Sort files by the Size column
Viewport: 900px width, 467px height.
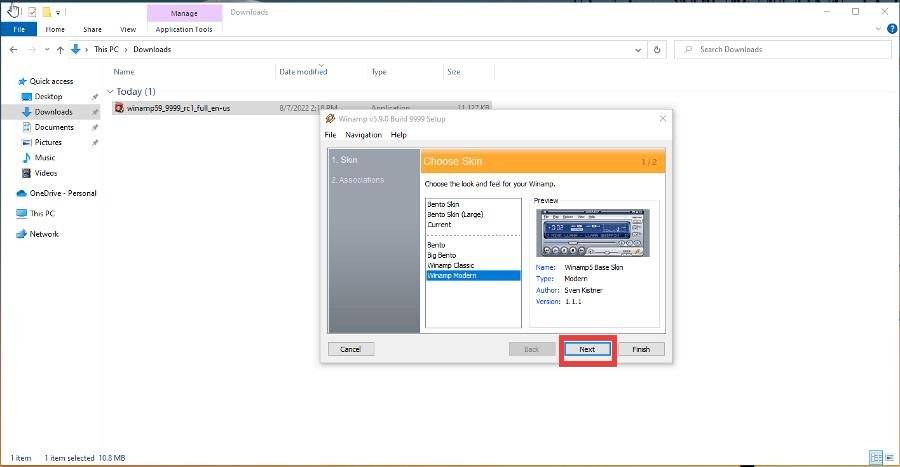coord(453,72)
